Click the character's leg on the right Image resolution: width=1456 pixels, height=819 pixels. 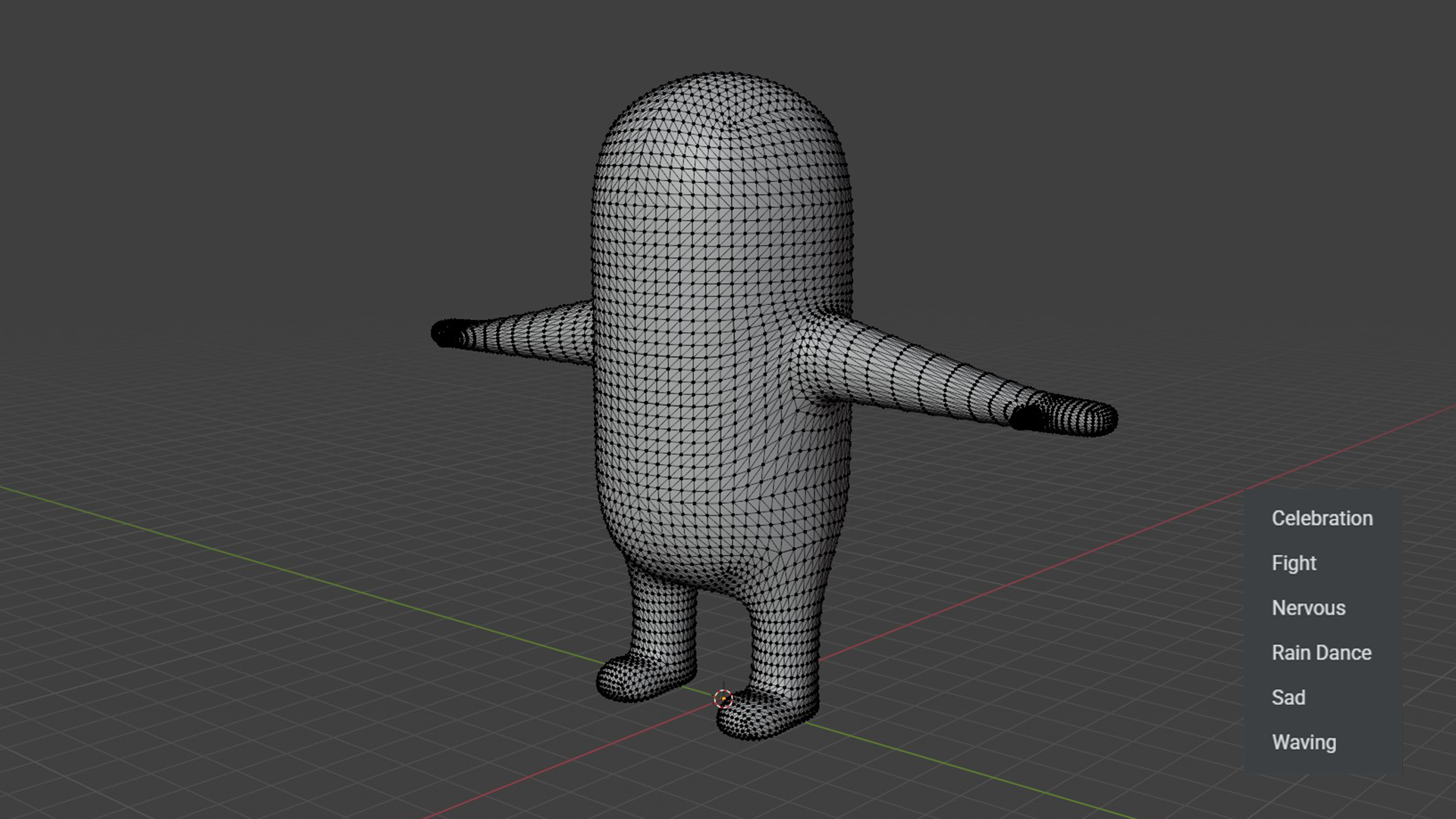(x=785, y=645)
